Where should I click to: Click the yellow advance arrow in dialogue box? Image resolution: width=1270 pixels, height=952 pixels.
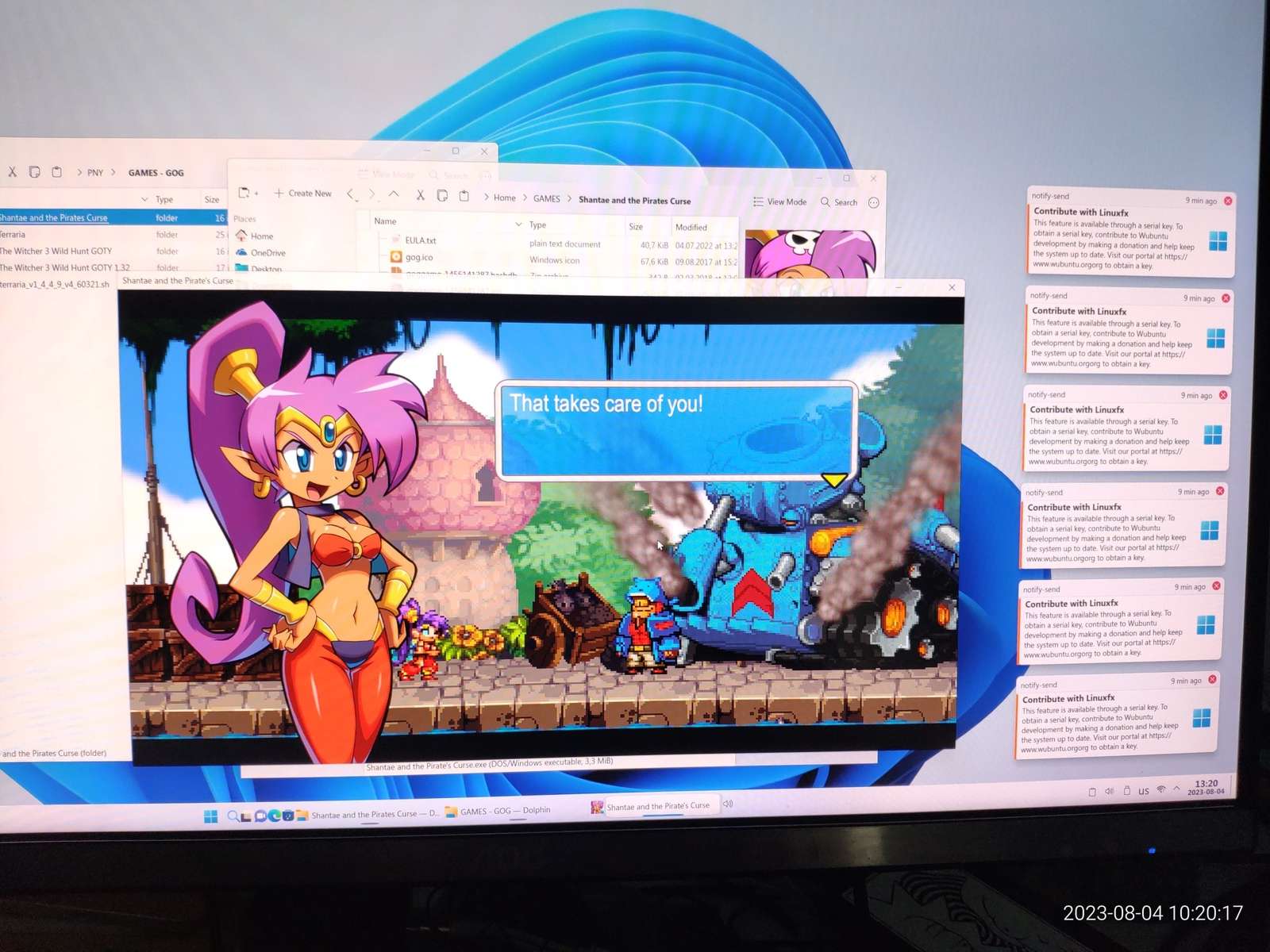tap(833, 480)
